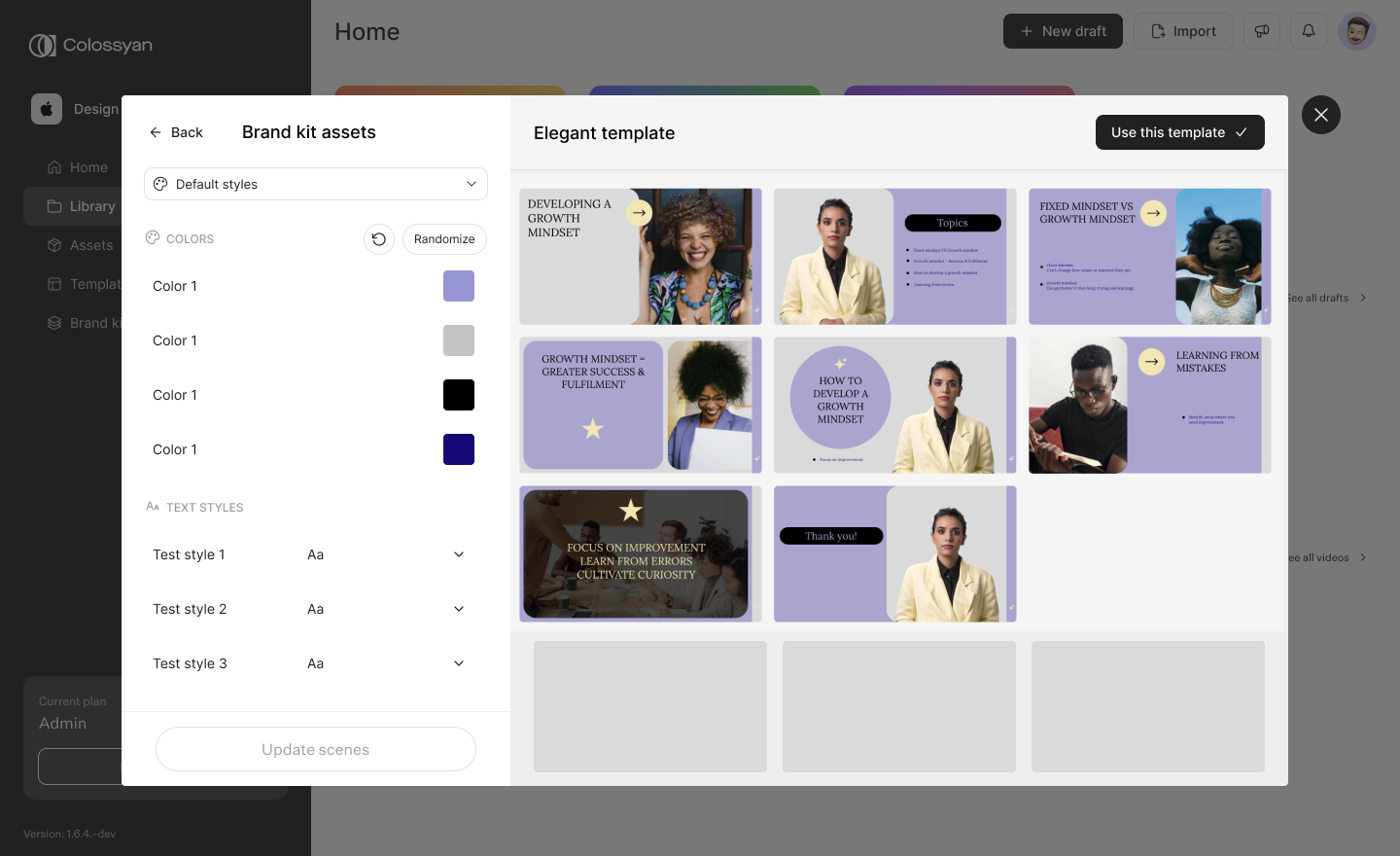The height and width of the screenshot is (856, 1400).
Task: Expand Test style 2 options
Action: coord(459,609)
